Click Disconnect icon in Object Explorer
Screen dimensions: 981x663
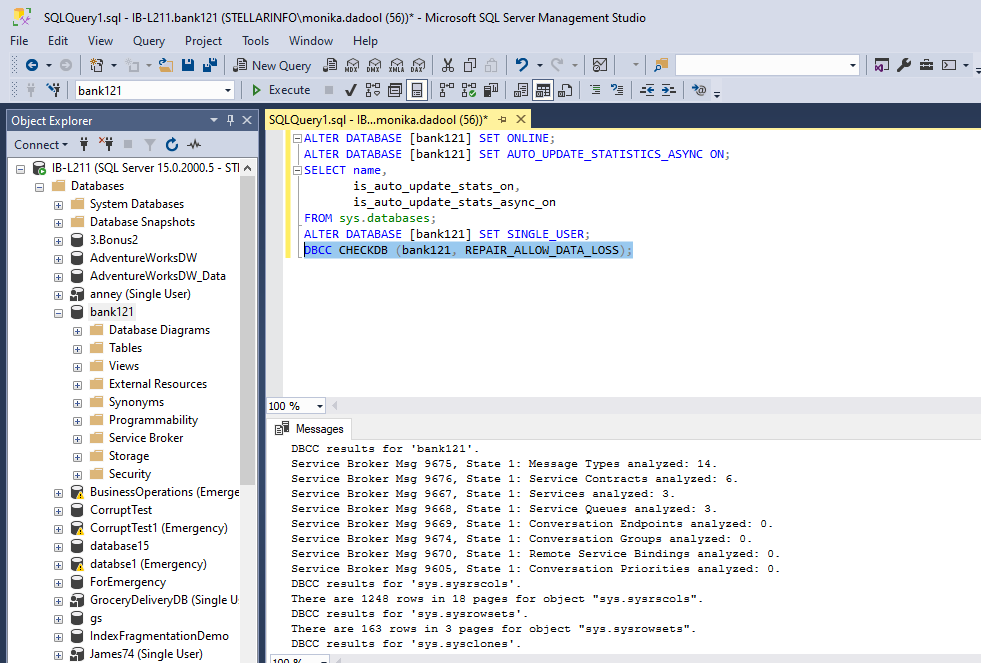[x=106, y=144]
